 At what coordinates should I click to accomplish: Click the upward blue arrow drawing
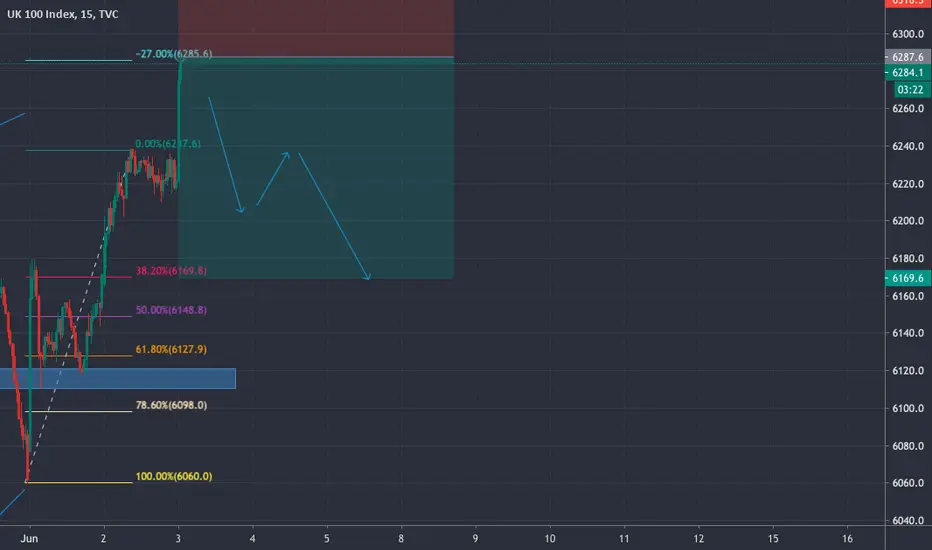[x=273, y=178]
